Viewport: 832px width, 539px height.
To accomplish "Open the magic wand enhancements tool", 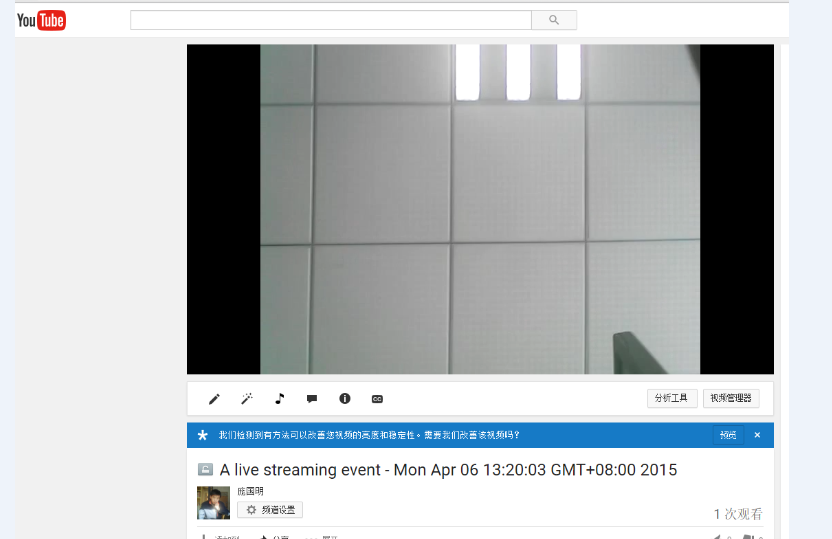I will (x=247, y=398).
